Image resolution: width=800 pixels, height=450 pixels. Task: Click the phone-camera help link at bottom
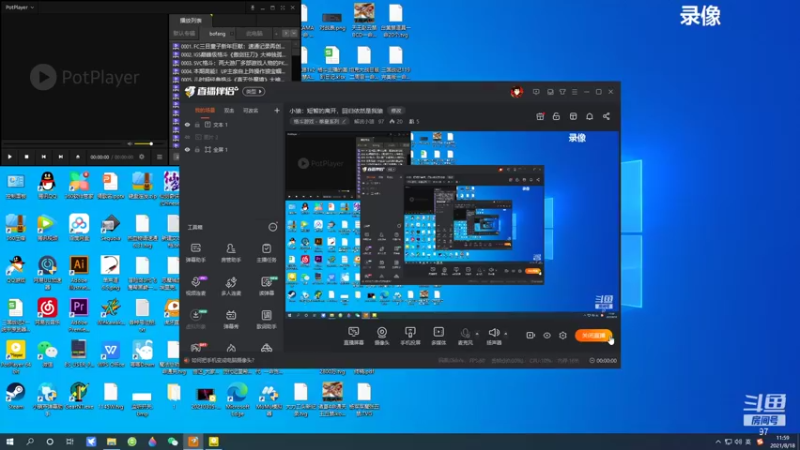[x=222, y=360]
